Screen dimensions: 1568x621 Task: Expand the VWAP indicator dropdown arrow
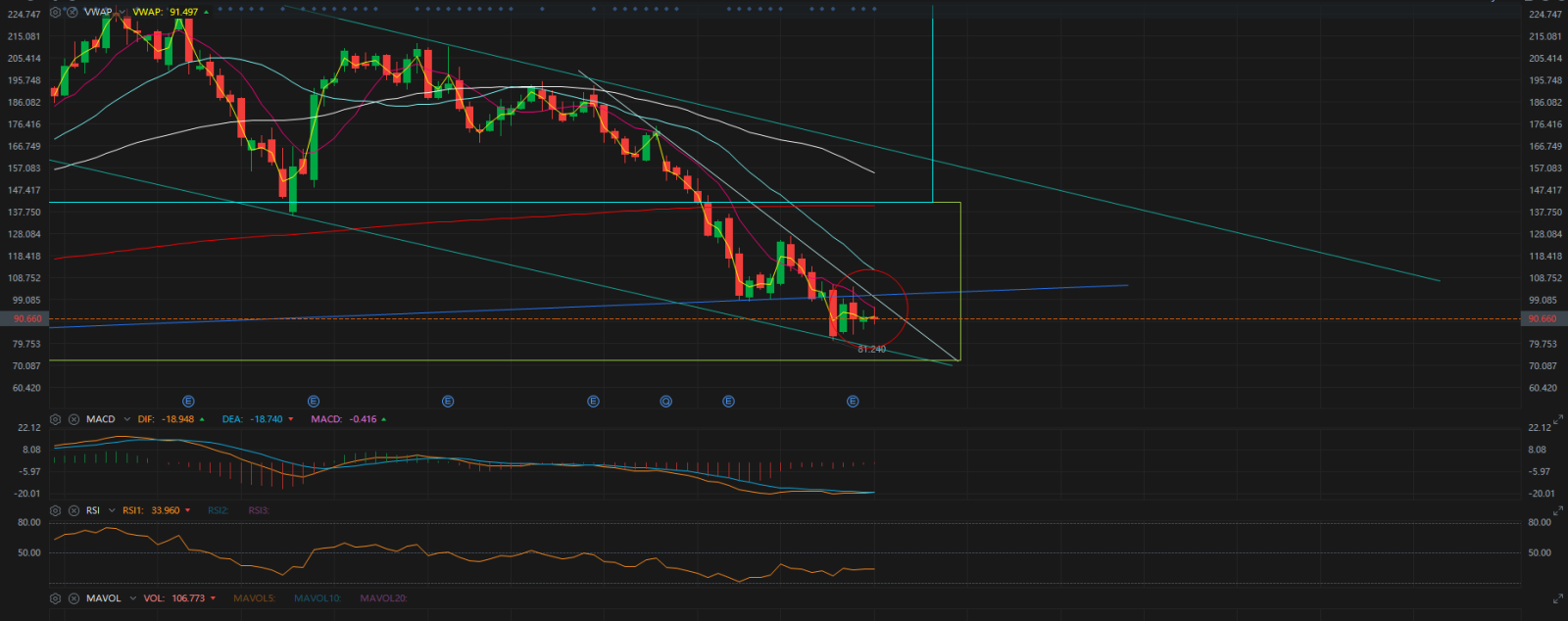pyautogui.click(x=122, y=12)
